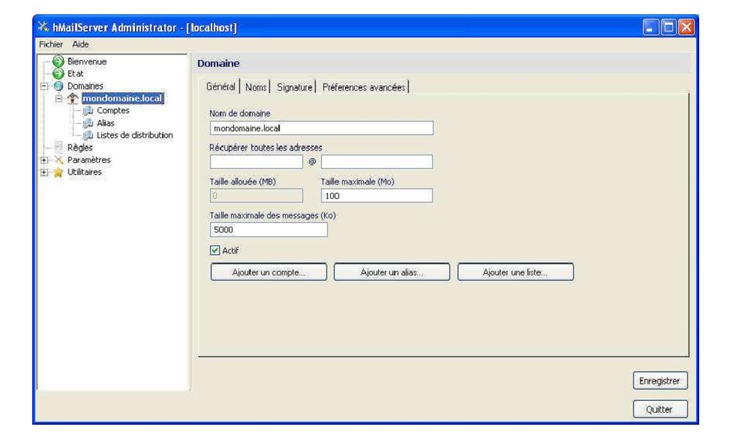Click the Quitter button
Viewport: 739px width, 433px height.
click(660, 409)
